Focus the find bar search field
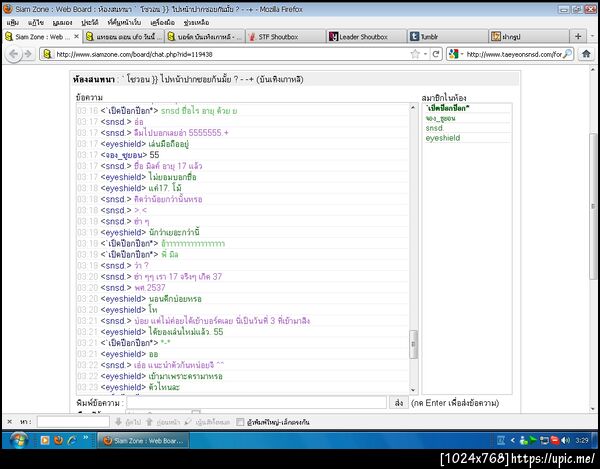The width and height of the screenshot is (600, 469). point(73,422)
